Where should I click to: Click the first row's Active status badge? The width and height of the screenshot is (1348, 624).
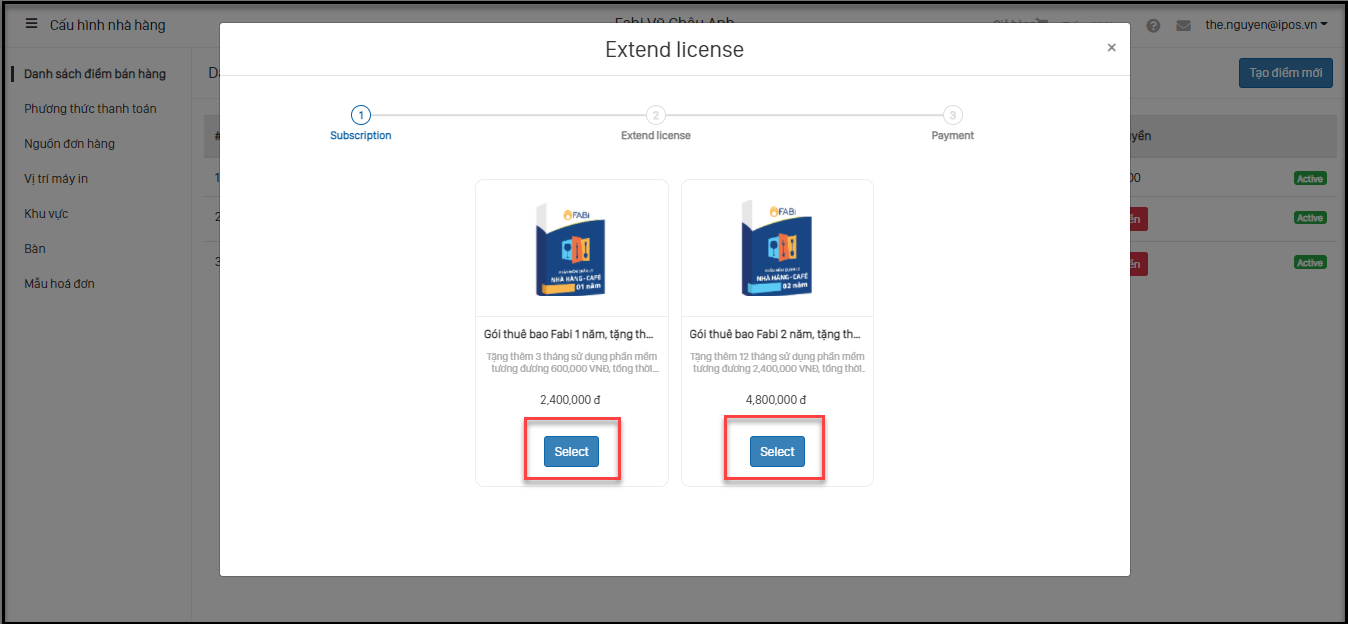(1309, 179)
